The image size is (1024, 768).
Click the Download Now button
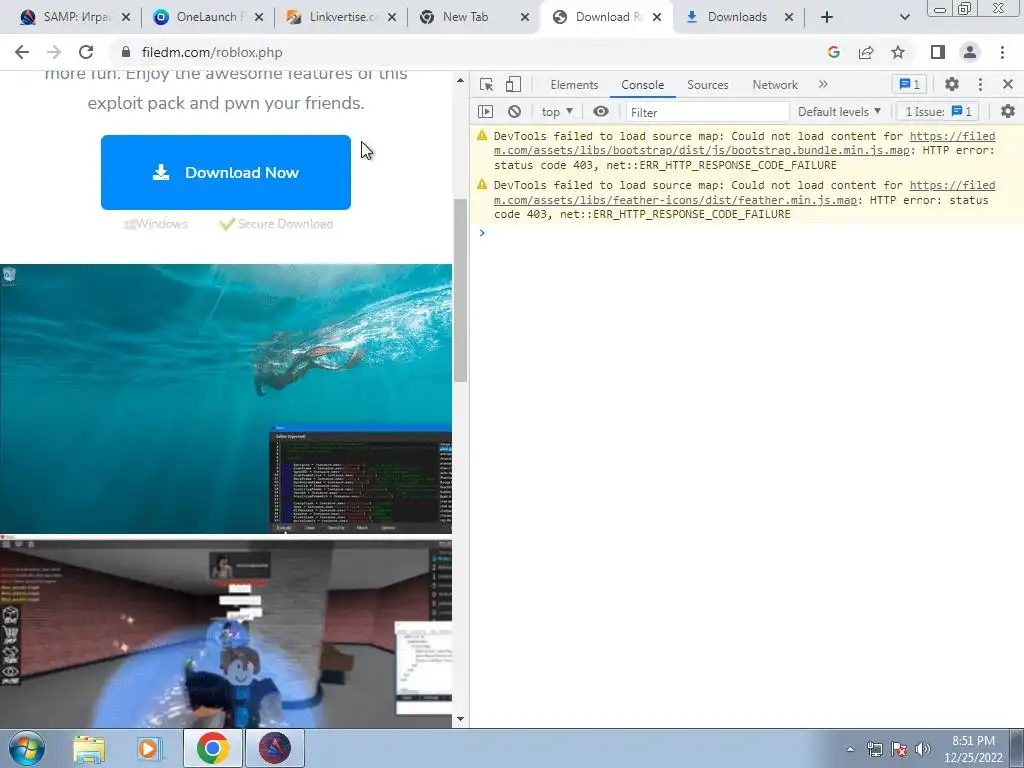(x=226, y=172)
